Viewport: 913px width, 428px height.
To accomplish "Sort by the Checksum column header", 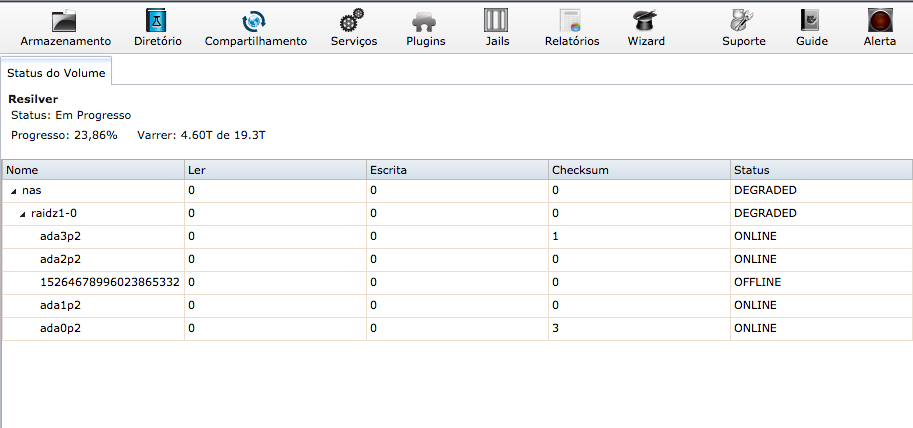I will pyautogui.click(x=639, y=170).
